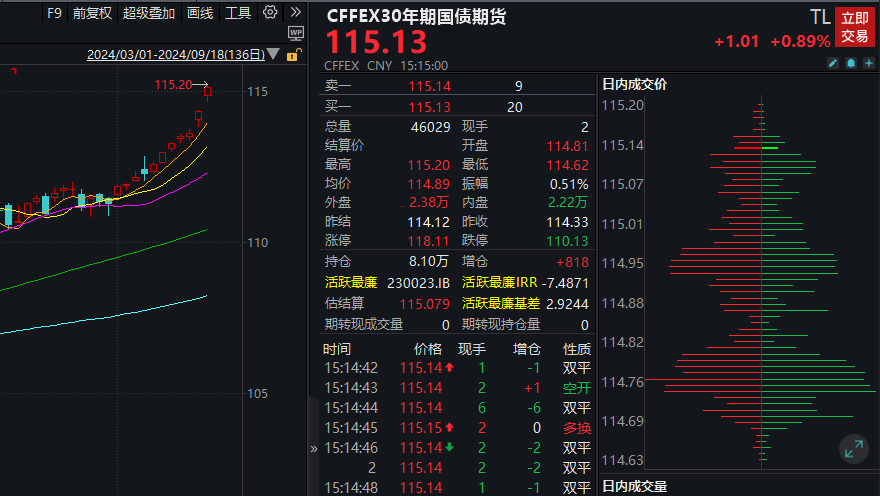Click the 总量 value 46029
Screen dimensions: 880x496
[x=430, y=127]
